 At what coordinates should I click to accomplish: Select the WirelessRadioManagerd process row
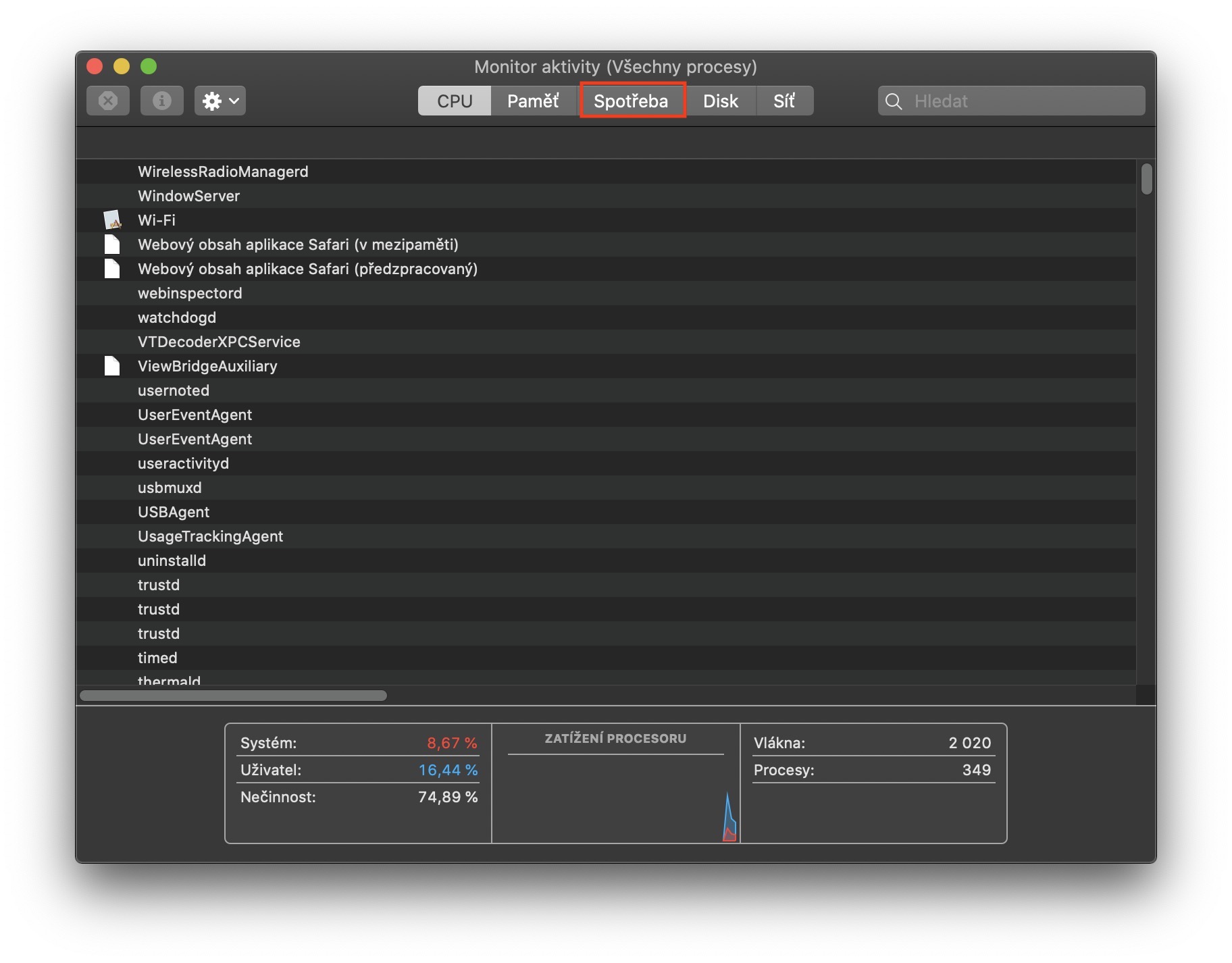(606, 172)
